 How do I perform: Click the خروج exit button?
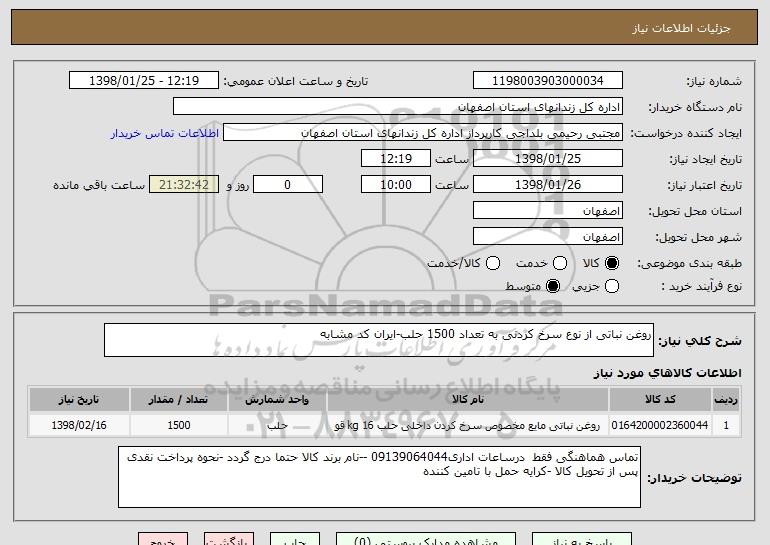tap(163, 539)
